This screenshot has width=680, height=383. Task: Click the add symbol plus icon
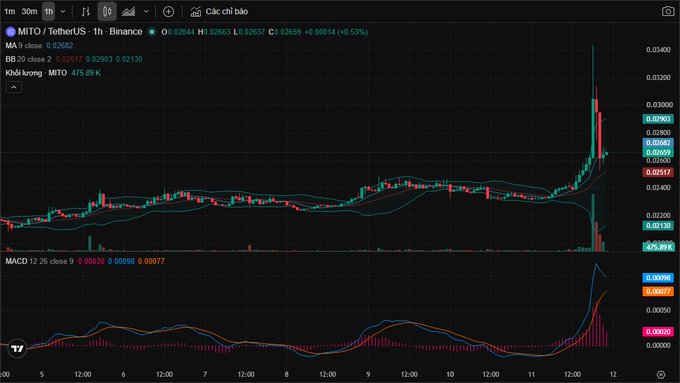click(168, 12)
